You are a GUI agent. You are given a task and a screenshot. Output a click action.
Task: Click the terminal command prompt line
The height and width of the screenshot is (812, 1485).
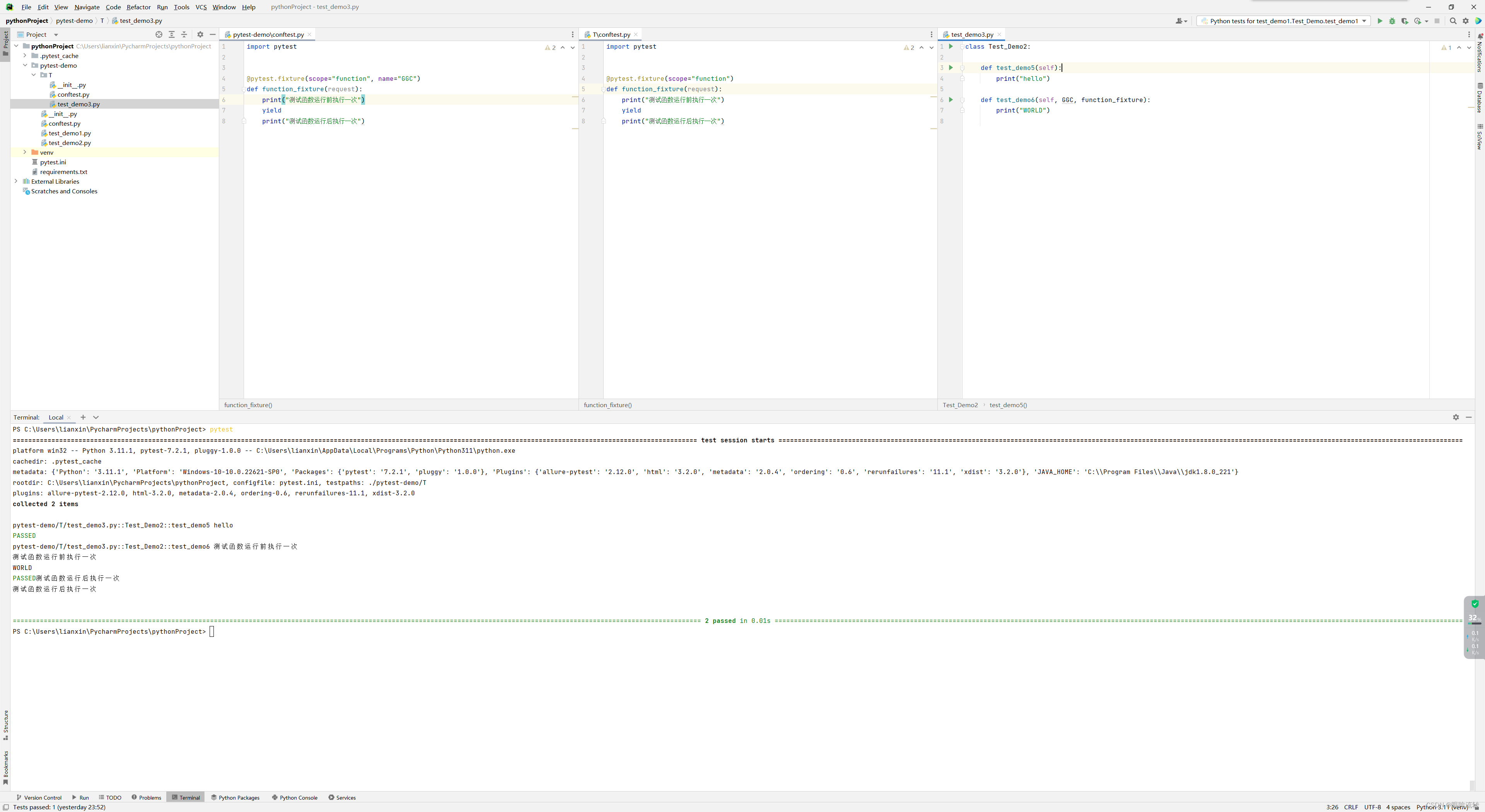tap(114, 631)
